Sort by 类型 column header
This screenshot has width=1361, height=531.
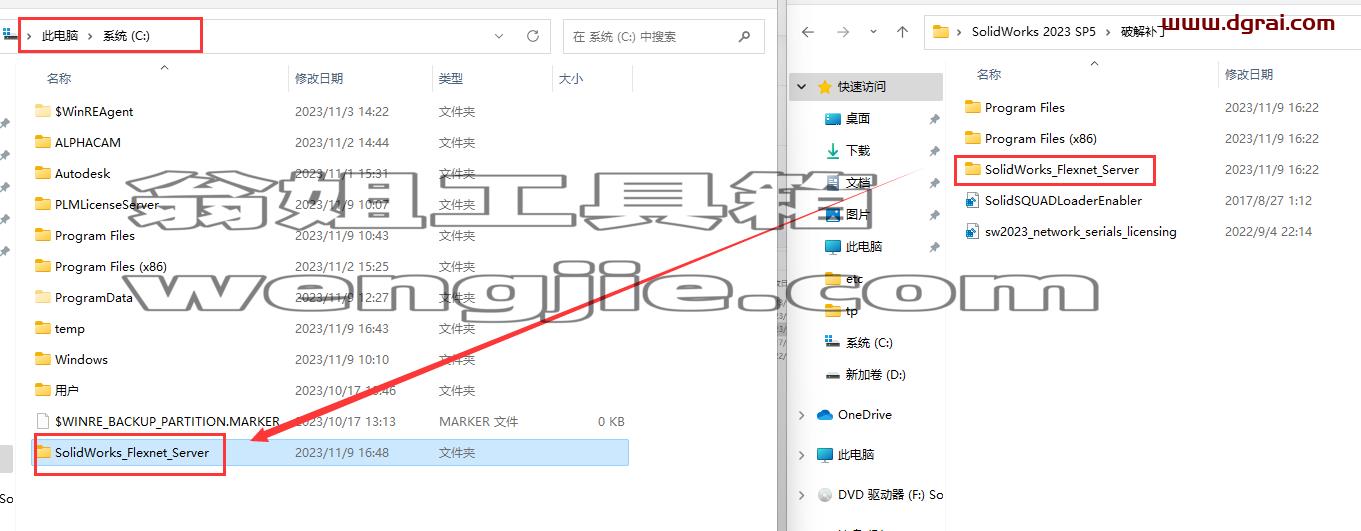click(x=451, y=78)
